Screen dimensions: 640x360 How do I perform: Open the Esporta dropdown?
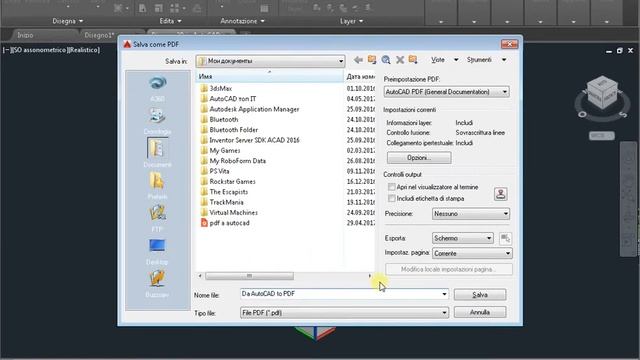point(462,238)
